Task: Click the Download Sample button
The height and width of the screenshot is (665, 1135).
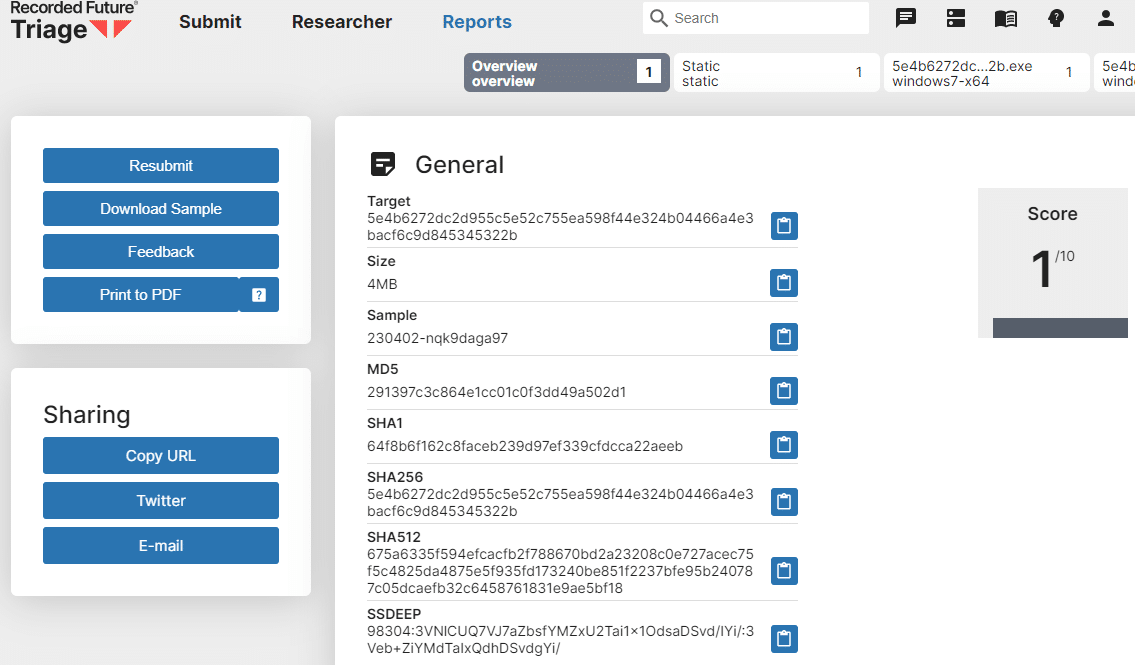Action: click(x=161, y=208)
